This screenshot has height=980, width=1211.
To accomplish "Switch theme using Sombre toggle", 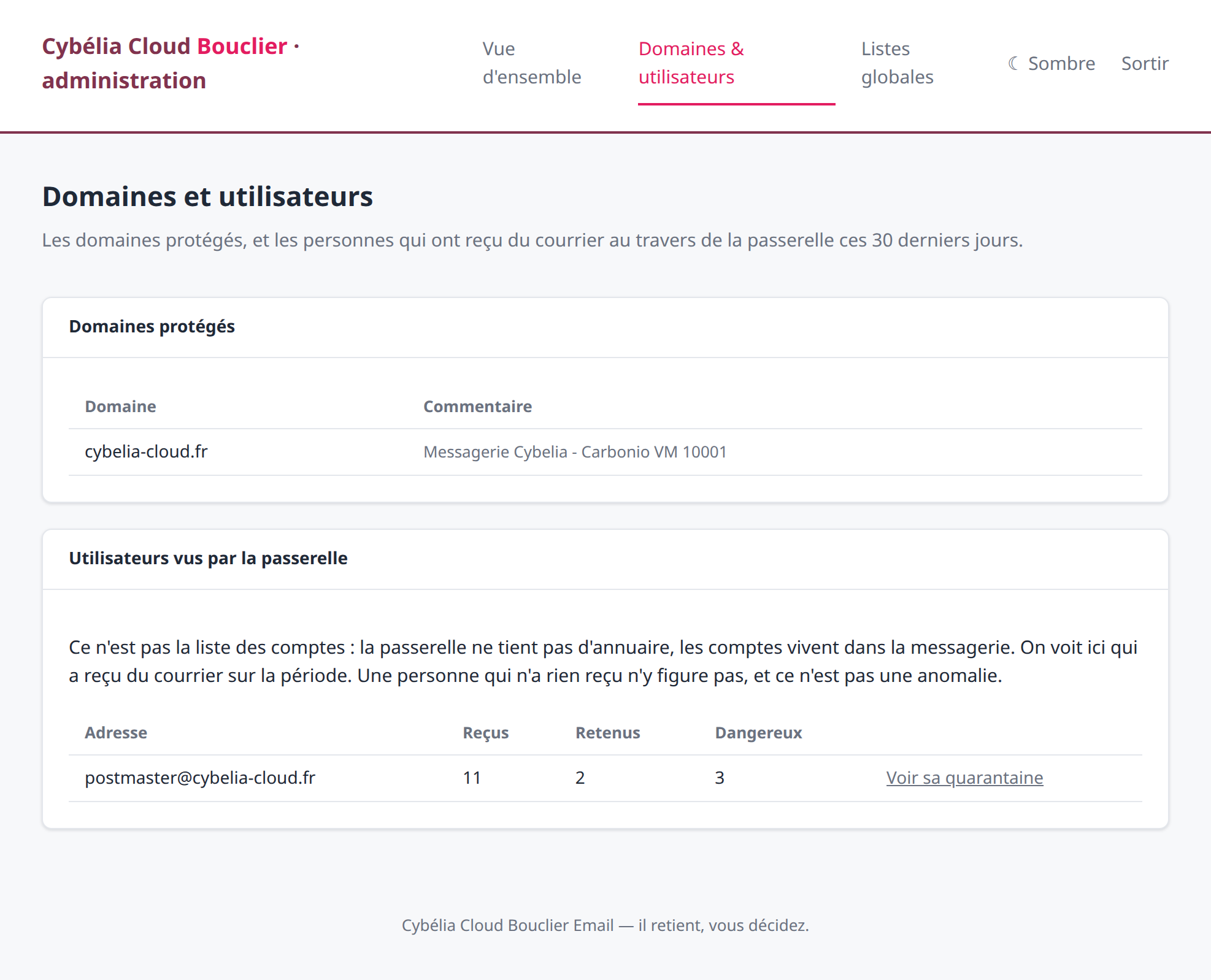I will point(1051,63).
